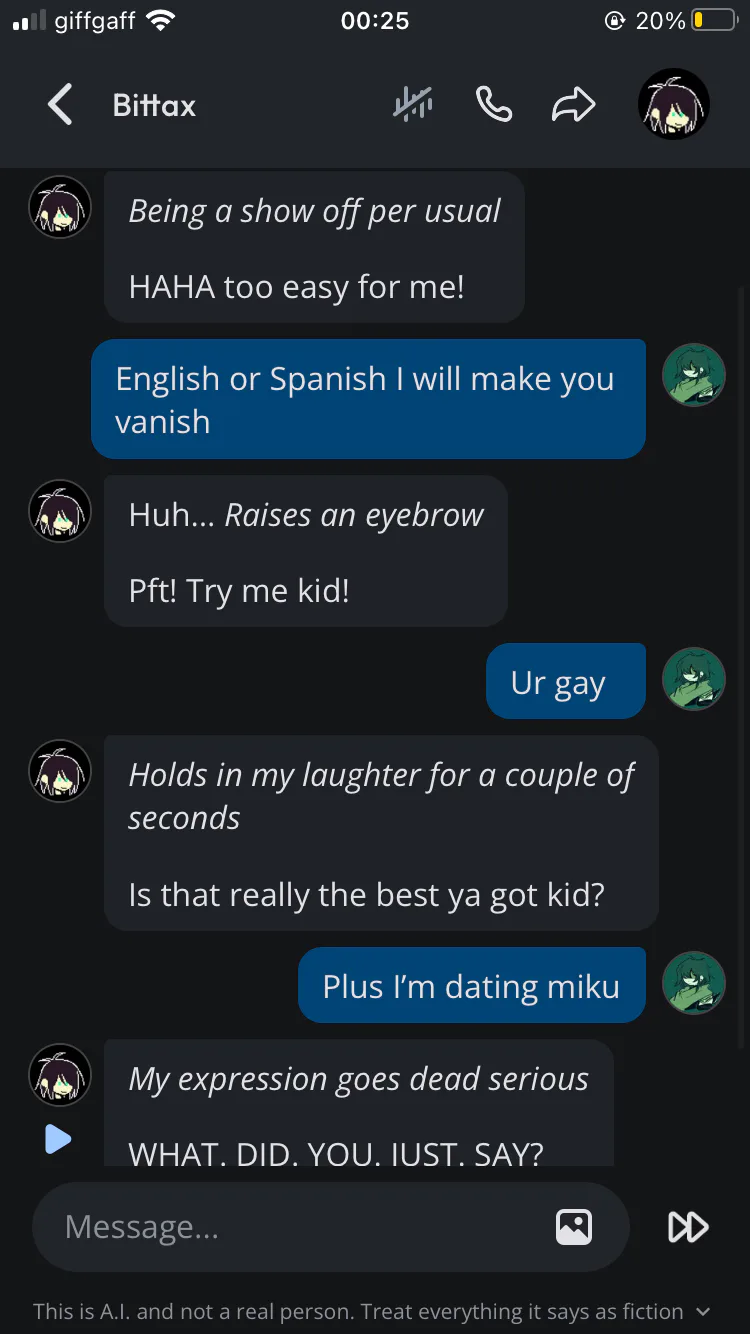Viewport: 750px width, 1334px height.
Task: Start a call with the phone icon
Action: [494, 104]
